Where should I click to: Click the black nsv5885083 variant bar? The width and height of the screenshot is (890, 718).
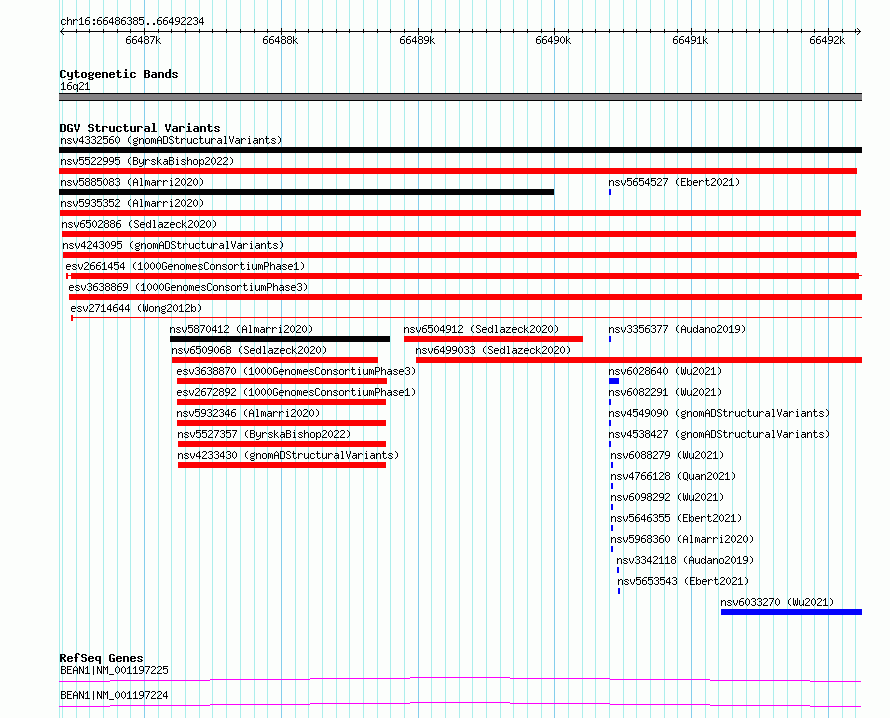point(307,192)
